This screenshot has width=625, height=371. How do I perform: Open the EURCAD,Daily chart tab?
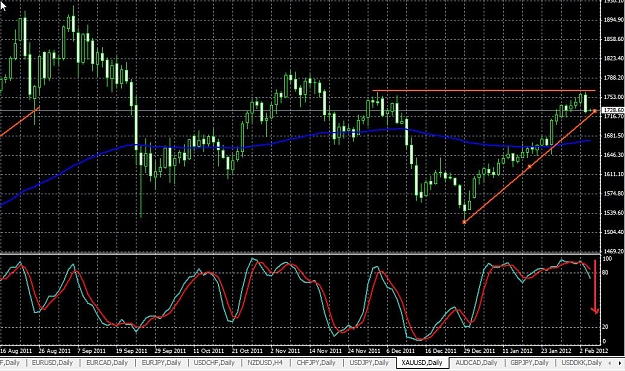coord(107,363)
